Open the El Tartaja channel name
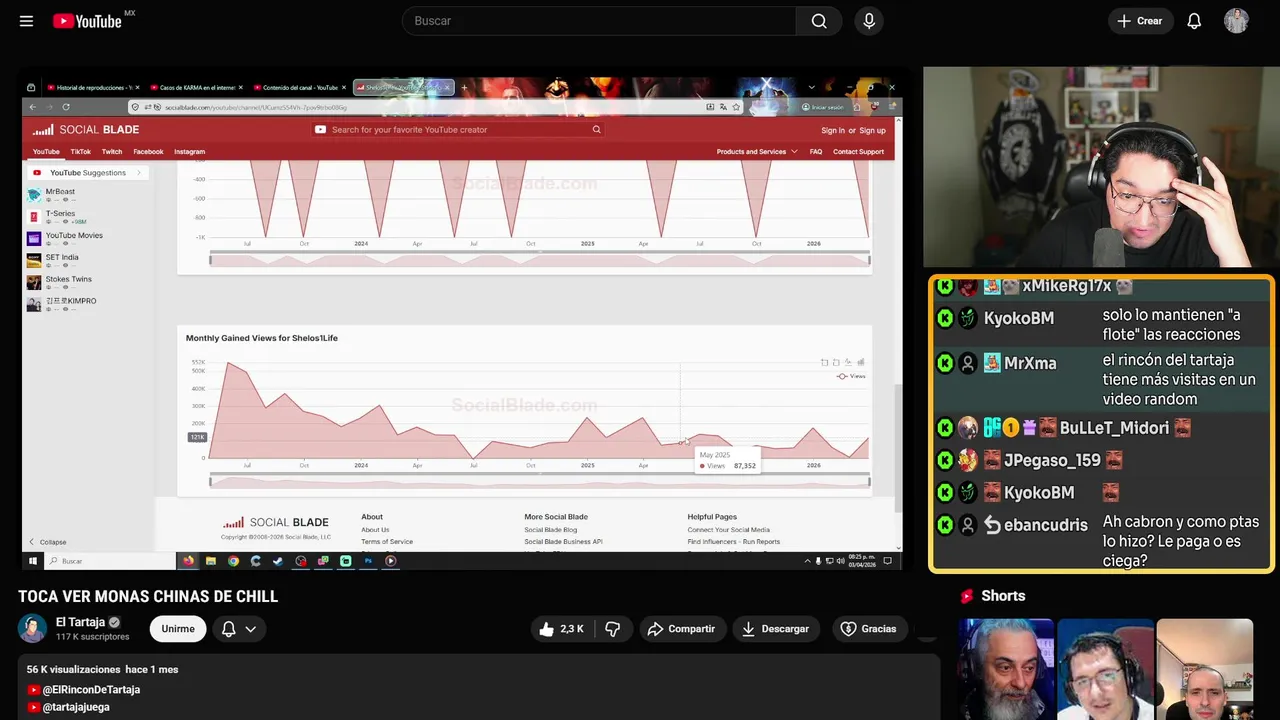1280x720 pixels. point(80,622)
